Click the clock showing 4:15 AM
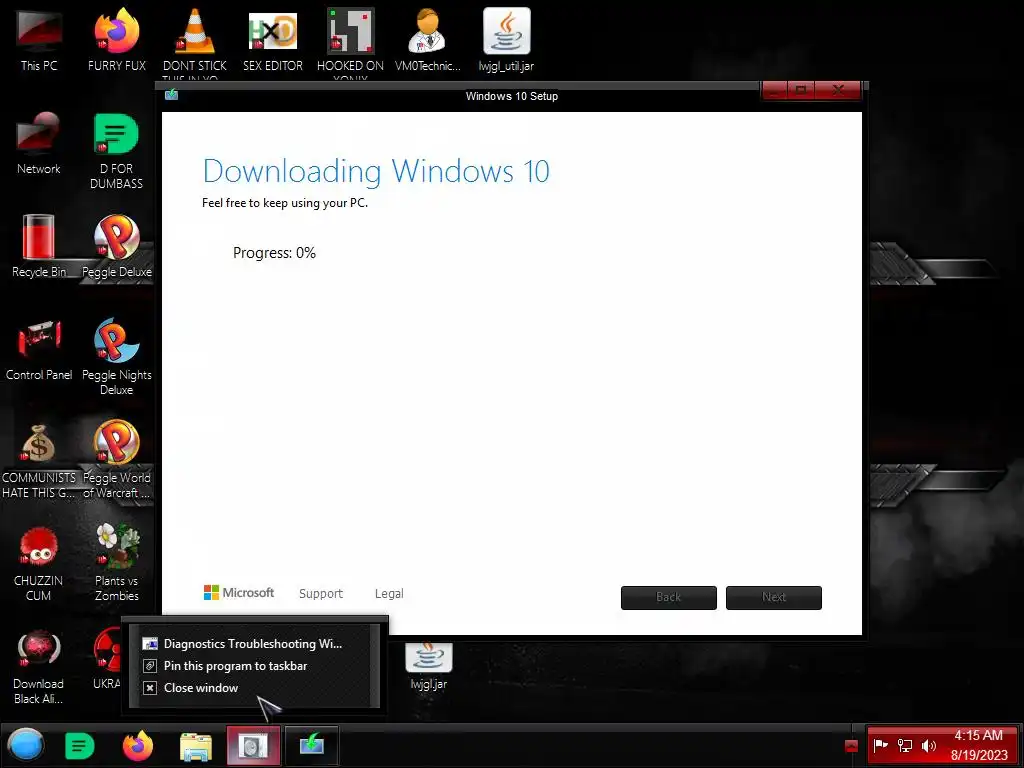 click(x=978, y=745)
